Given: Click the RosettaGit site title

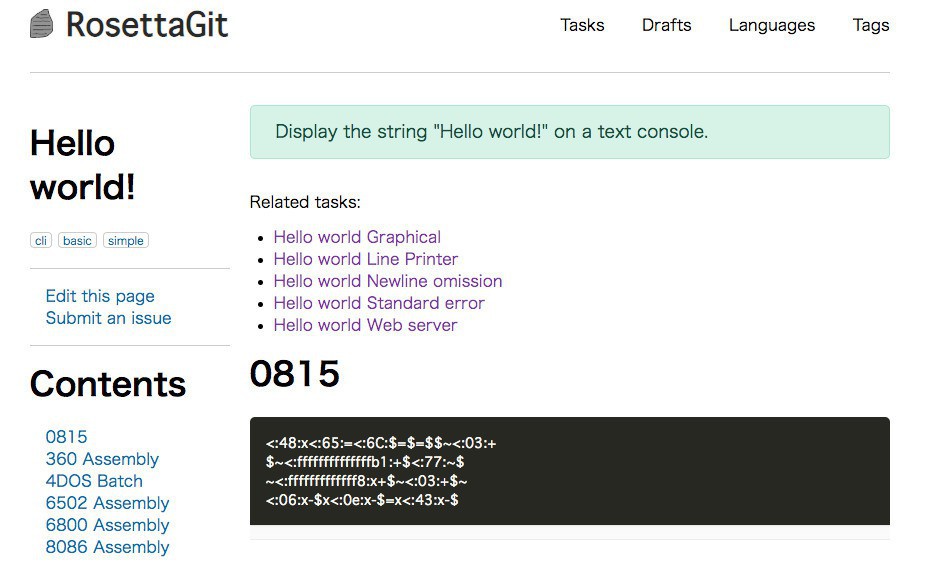Looking at the screenshot, I should pyautogui.click(x=147, y=24).
